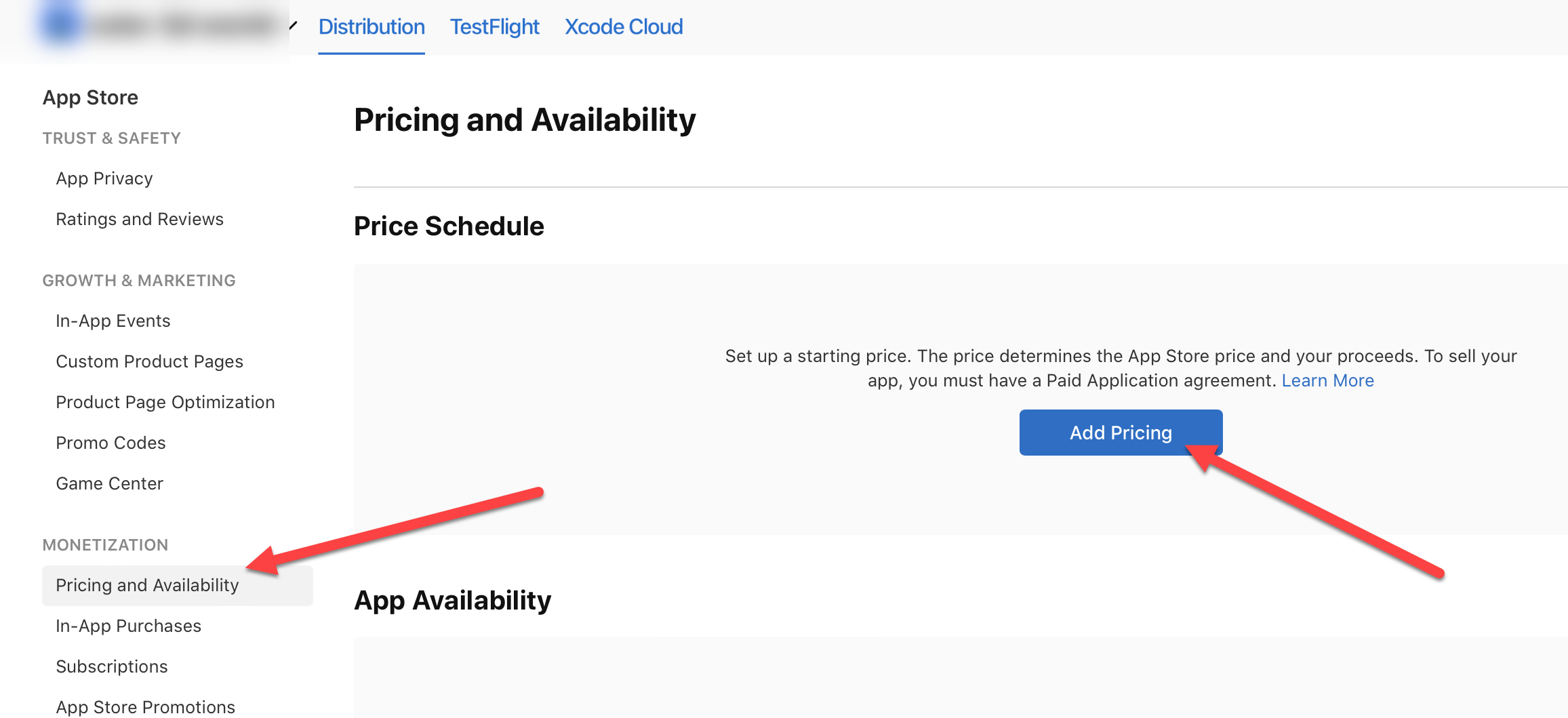Open the Game Center item

click(110, 483)
